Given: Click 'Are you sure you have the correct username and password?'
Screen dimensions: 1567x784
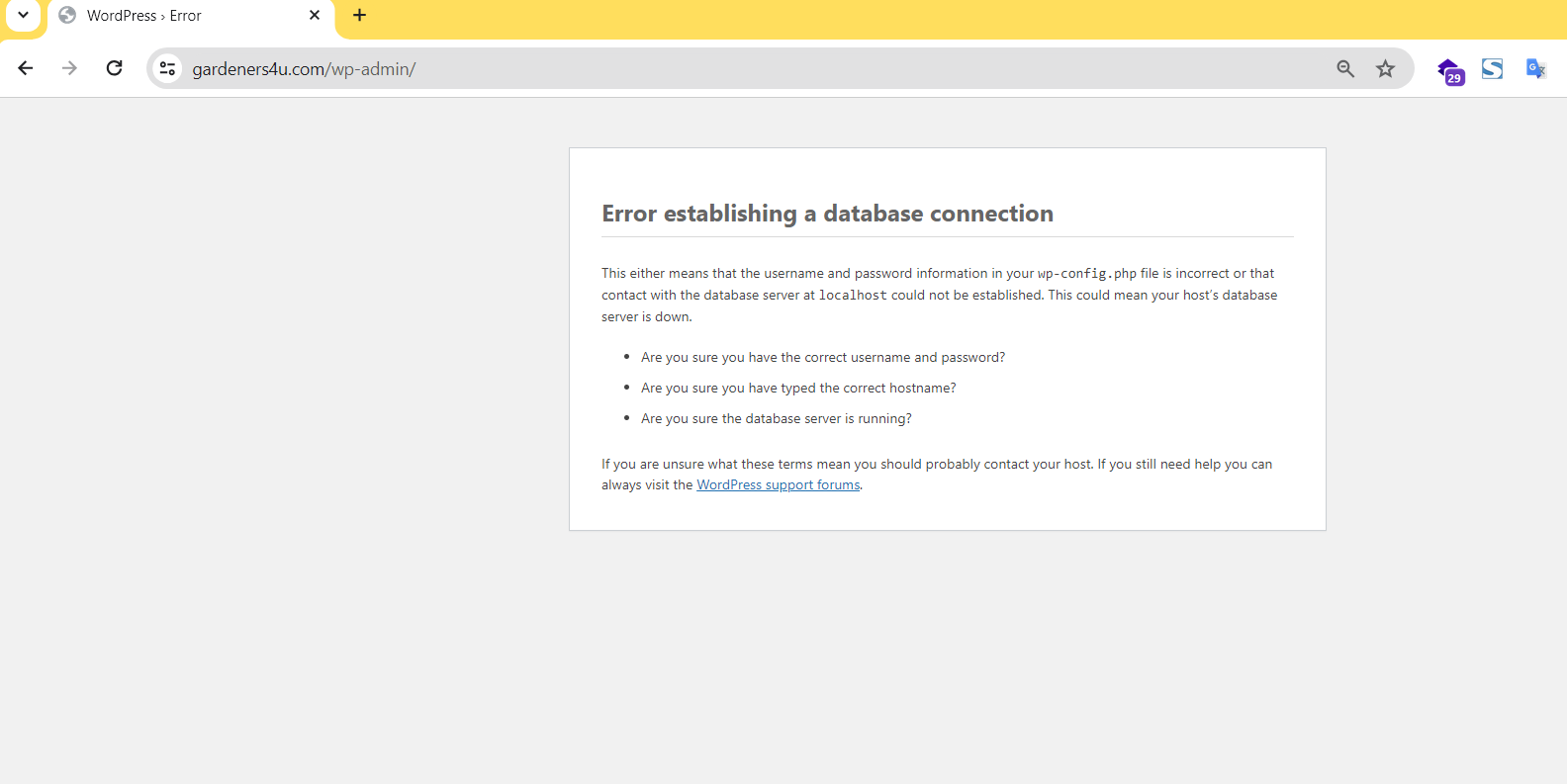Looking at the screenshot, I should point(823,357).
